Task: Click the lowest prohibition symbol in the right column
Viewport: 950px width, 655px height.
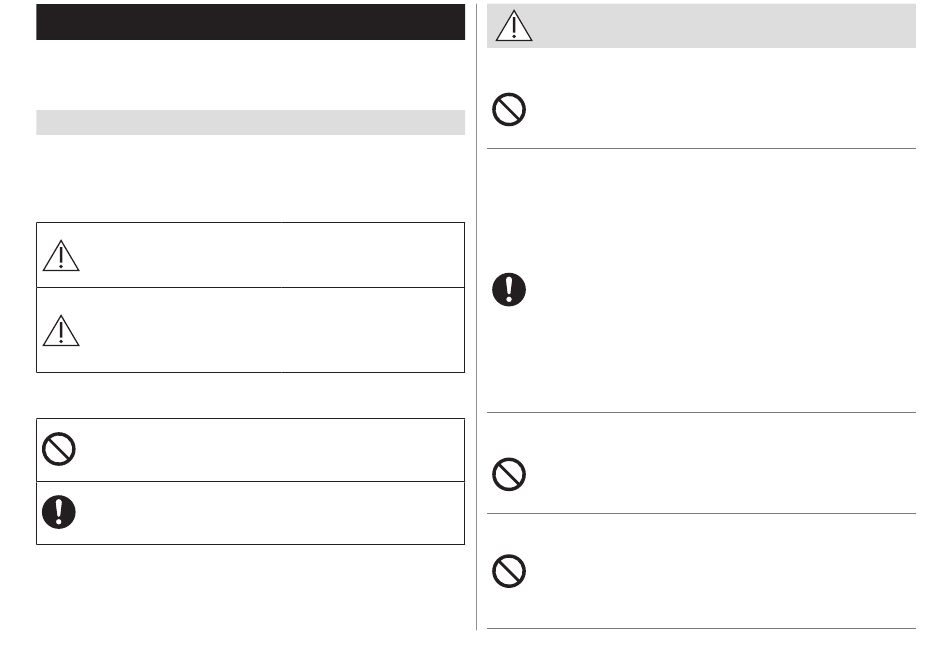Action: [509, 571]
